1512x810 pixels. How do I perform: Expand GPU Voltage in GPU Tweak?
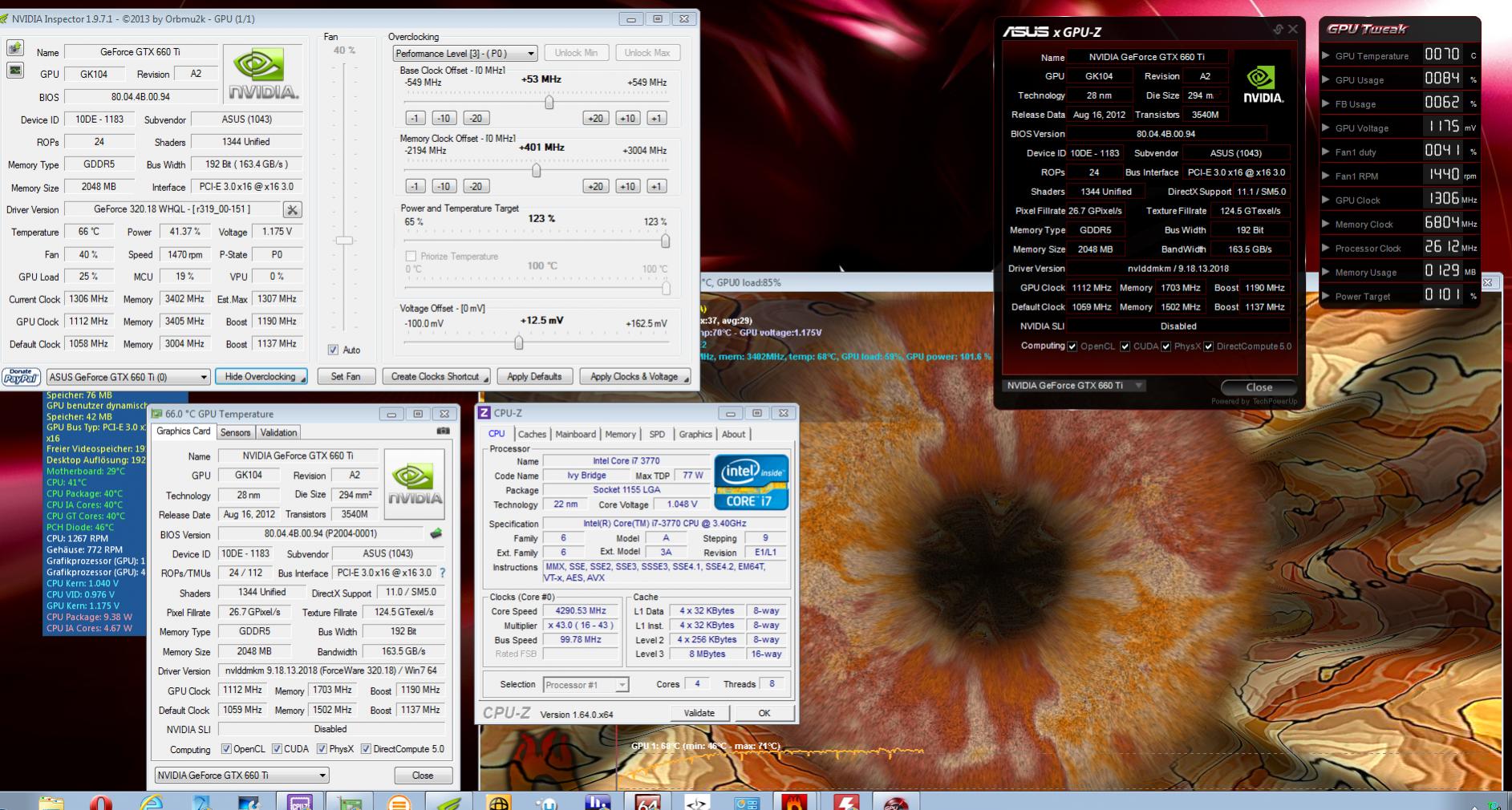click(x=1325, y=128)
